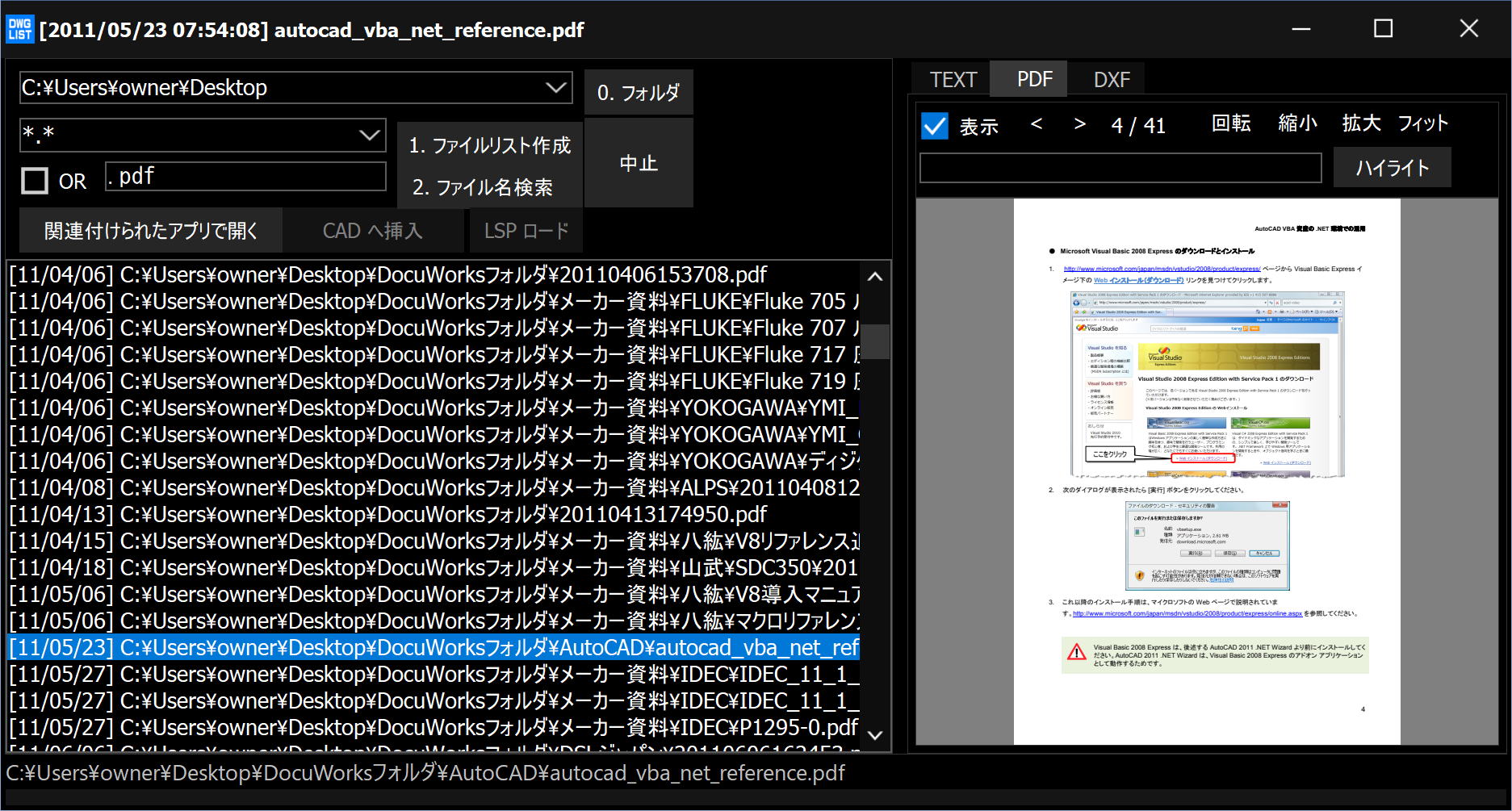Click 関連付けられたアプリで開く button

[151, 231]
